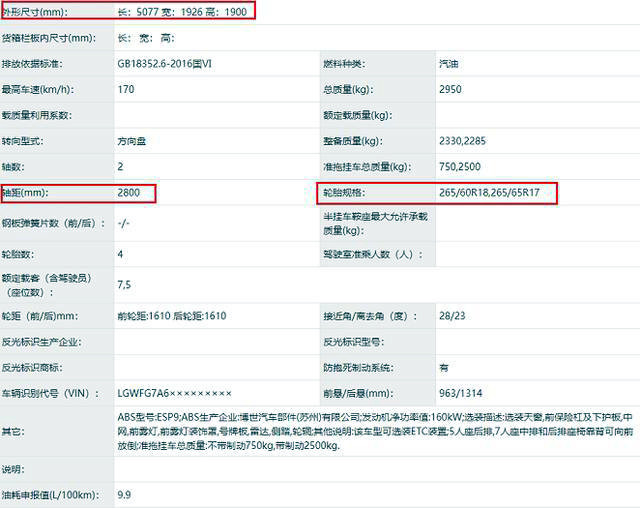Select the 反光标识商标 label
This screenshot has height=508, width=640.
click(x=32, y=367)
